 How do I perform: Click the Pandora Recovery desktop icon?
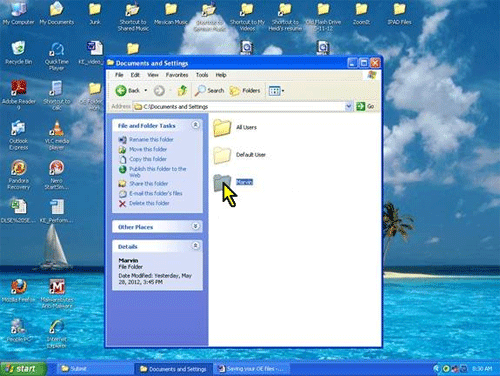point(19,175)
